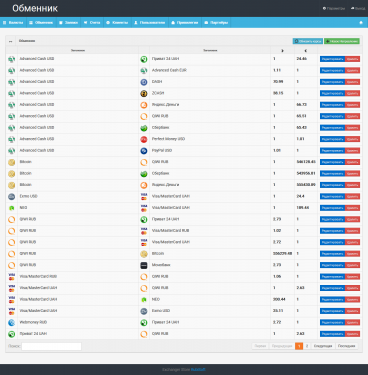
Task: Go to page 2 of the table
Action: pos(307,346)
